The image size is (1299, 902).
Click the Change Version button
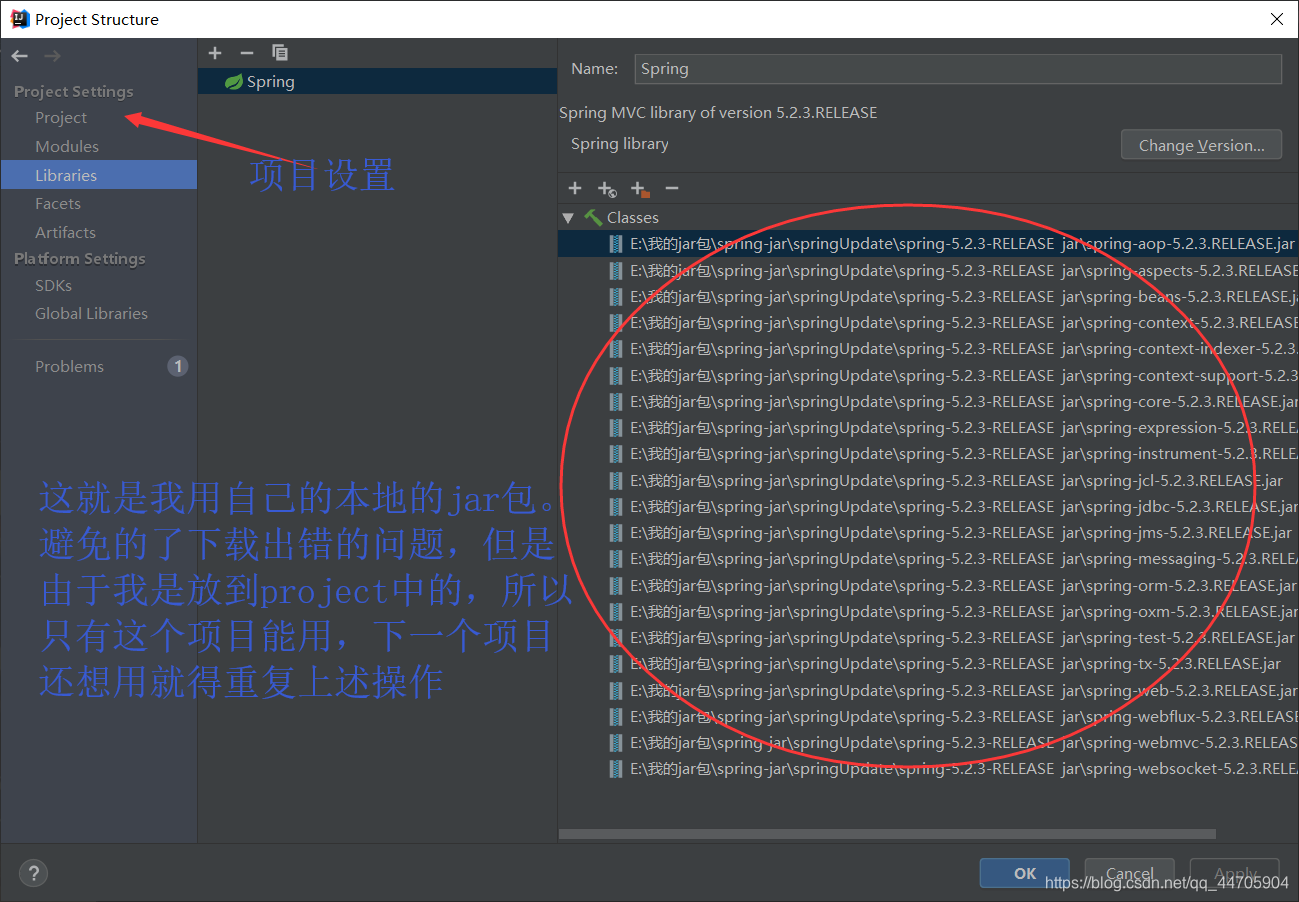(x=1201, y=145)
